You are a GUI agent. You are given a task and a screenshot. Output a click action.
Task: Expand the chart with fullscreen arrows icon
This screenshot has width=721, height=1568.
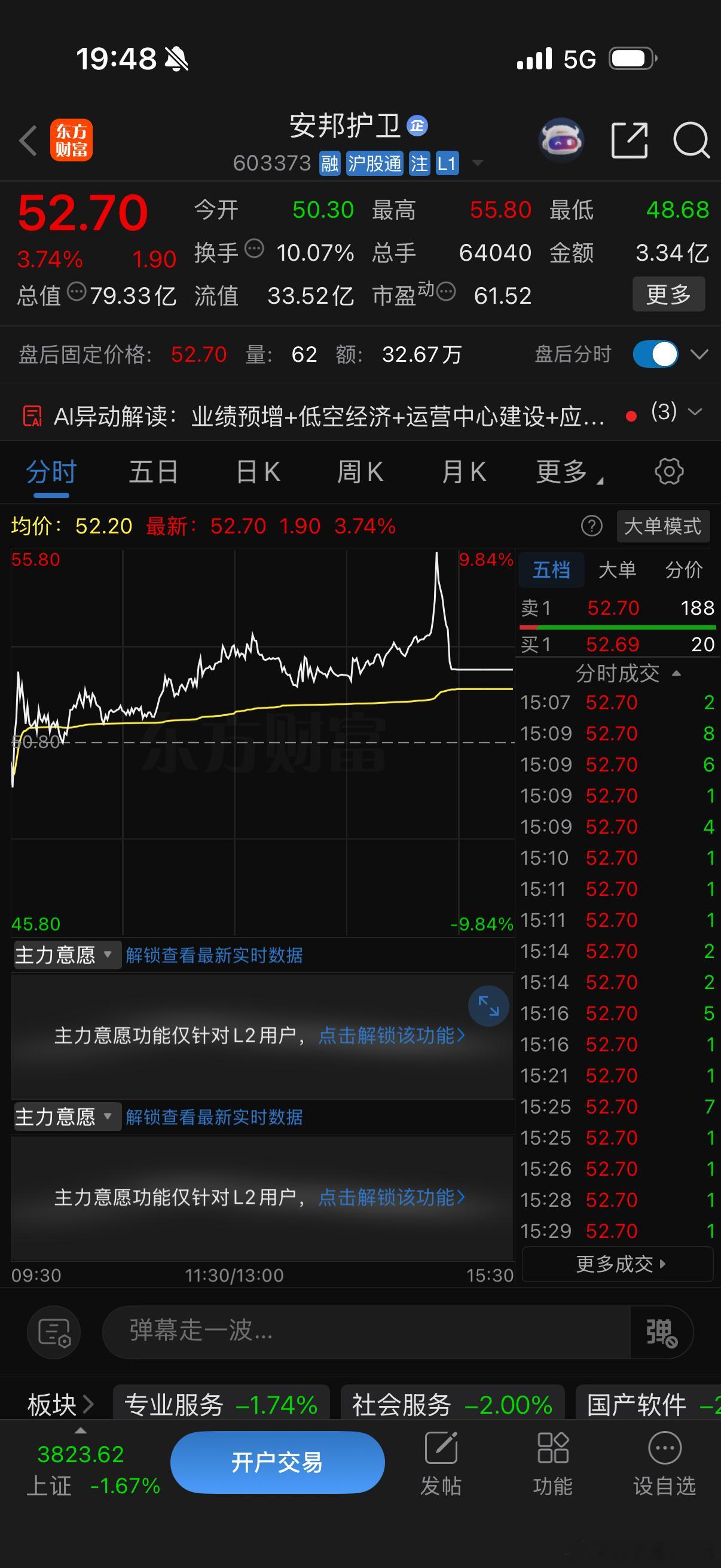pyautogui.click(x=488, y=1006)
